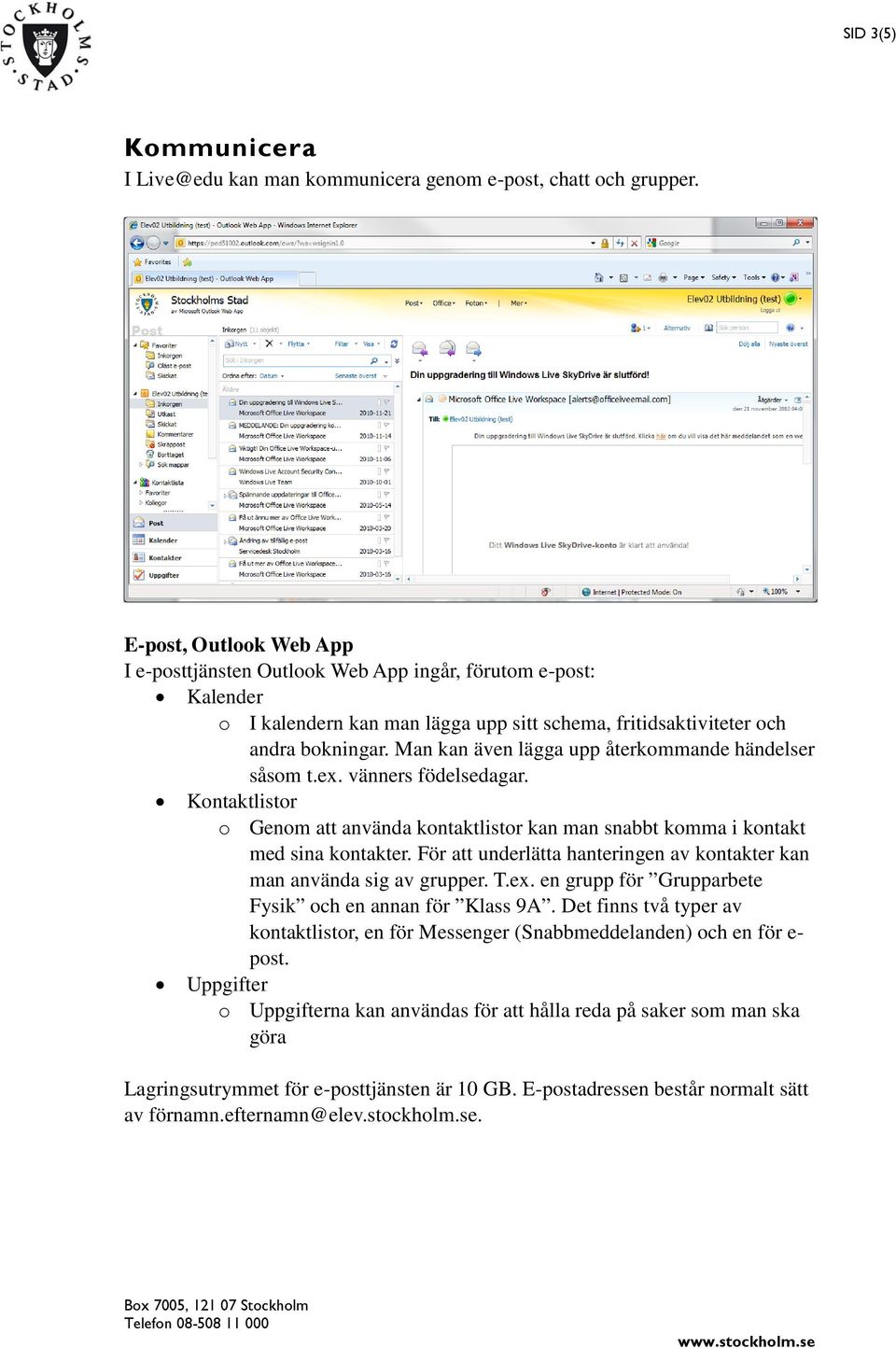Click the Google search magnifier icon

coord(796,243)
